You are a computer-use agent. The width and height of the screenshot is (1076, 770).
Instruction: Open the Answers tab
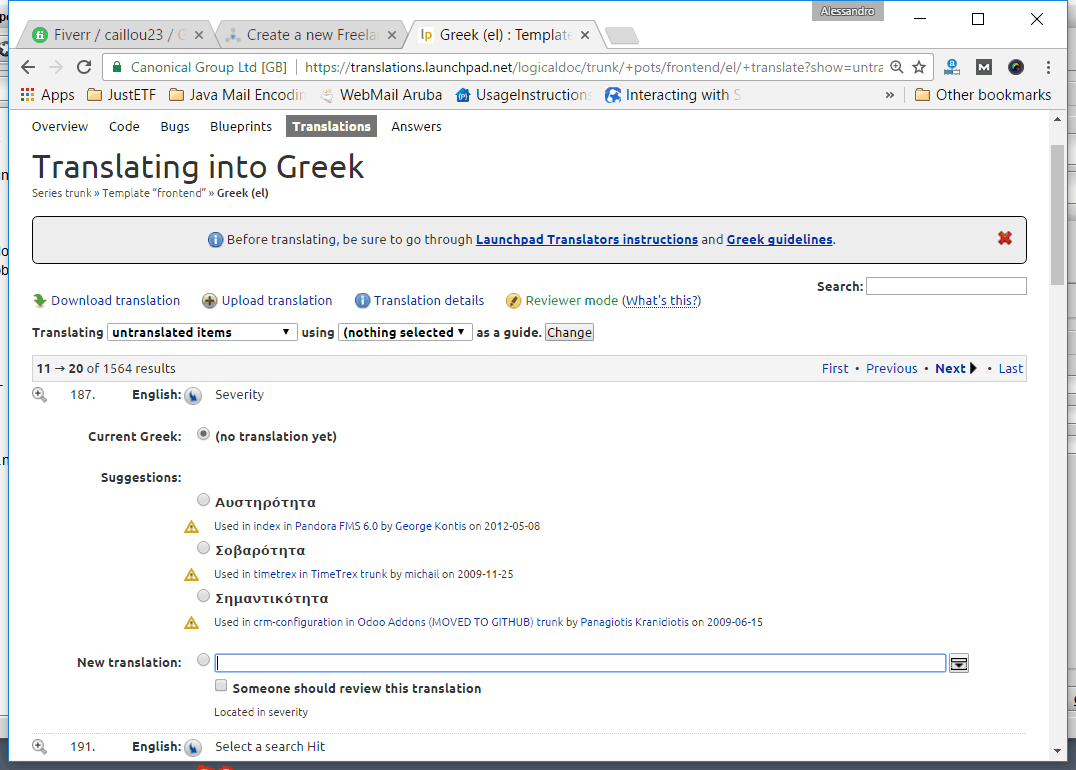click(x=416, y=126)
